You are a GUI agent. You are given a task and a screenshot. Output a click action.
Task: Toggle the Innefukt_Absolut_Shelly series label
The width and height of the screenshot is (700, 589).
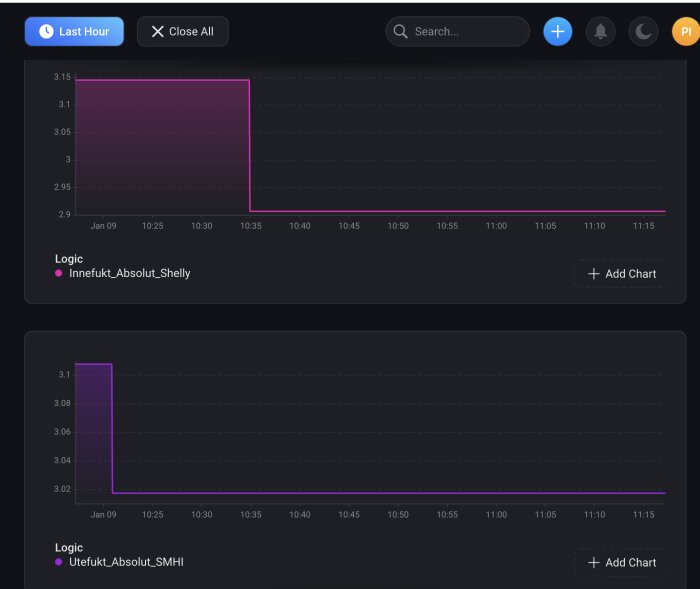(129, 273)
